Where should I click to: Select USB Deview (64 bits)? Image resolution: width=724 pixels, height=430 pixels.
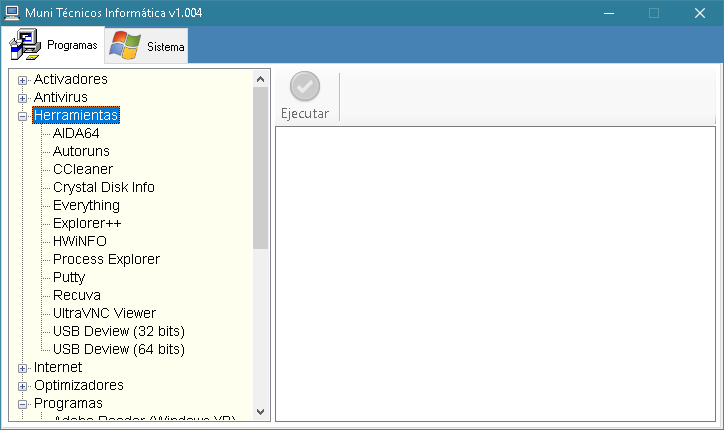[x=119, y=350]
